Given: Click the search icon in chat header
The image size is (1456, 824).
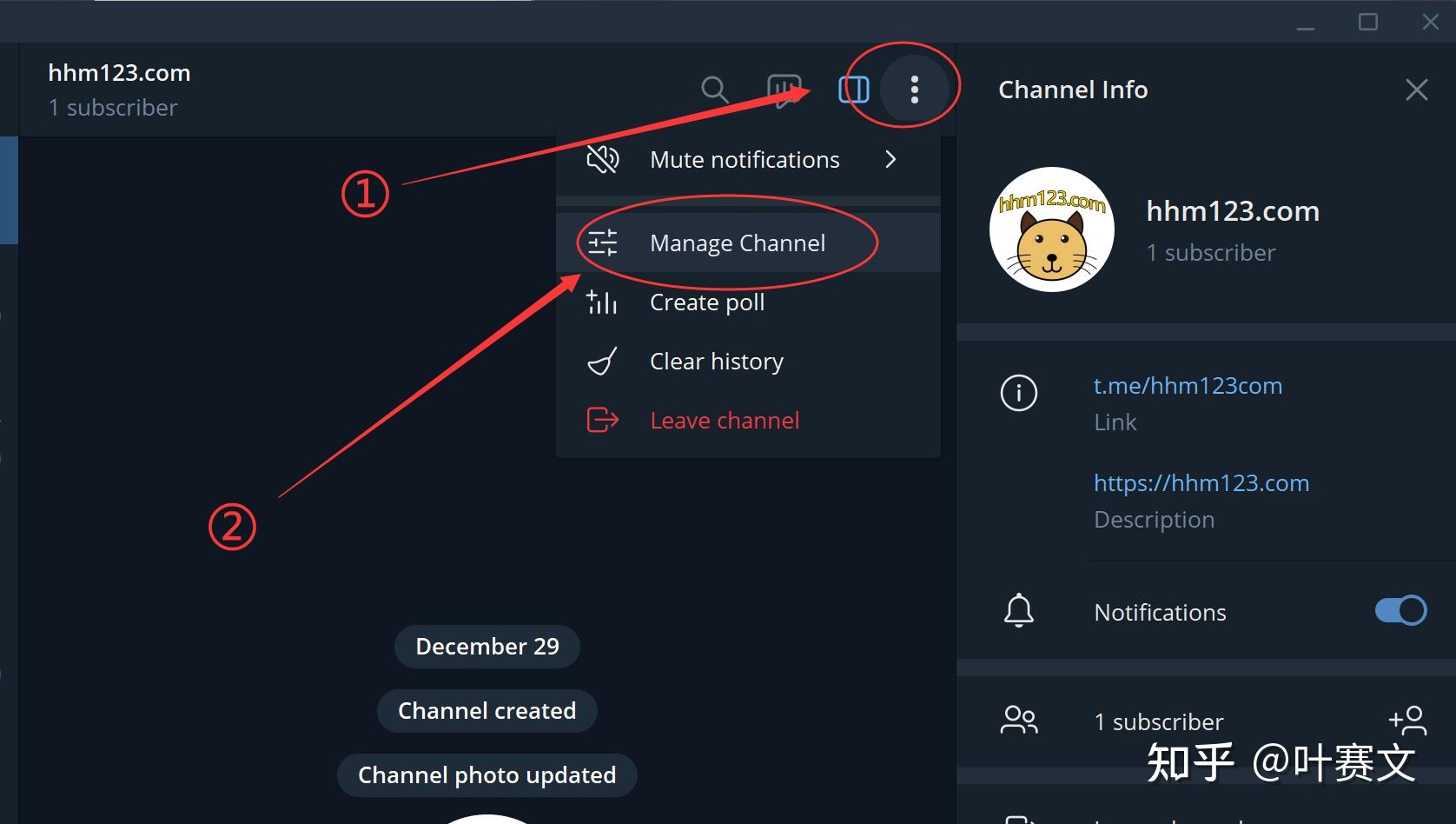Looking at the screenshot, I should tap(714, 90).
